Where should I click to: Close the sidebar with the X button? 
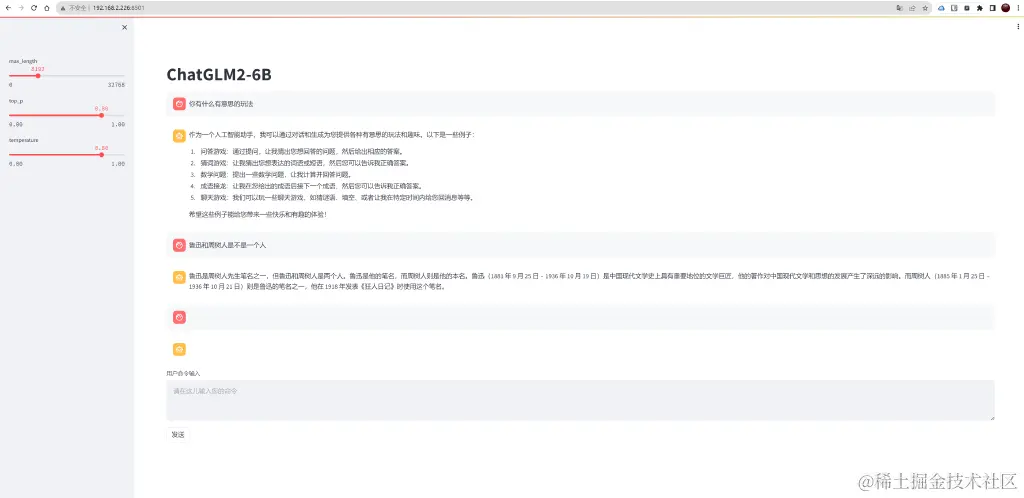pos(125,27)
